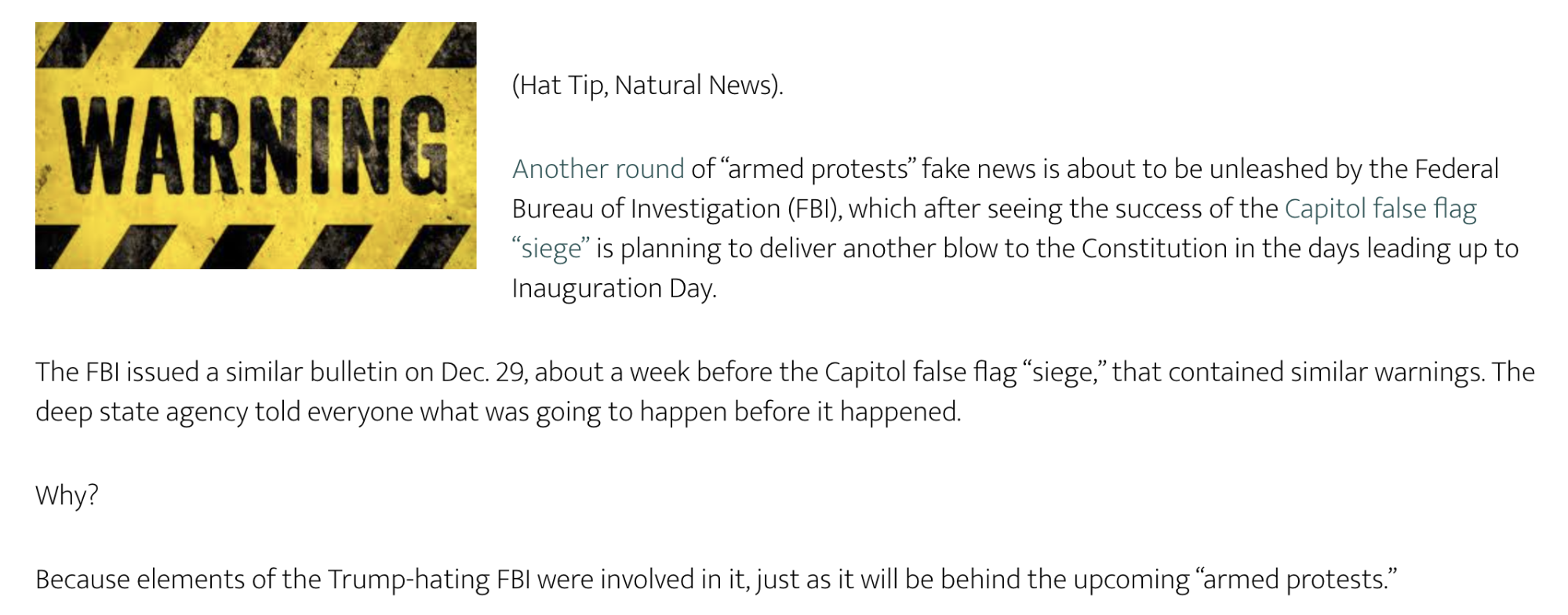Click "Federal" at the end of the first line

pyautogui.click(x=1457, y=169)
